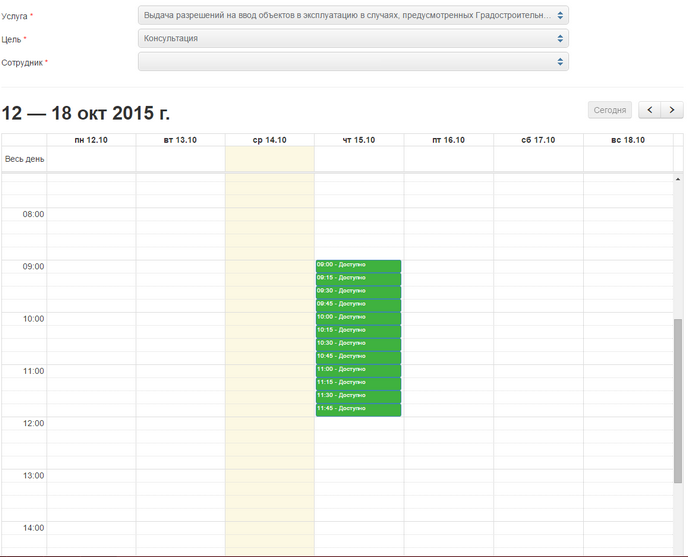Screen dimensions: 688x557
Task: Select the 09:30 Доступно time slot
Action: point(358,291)
